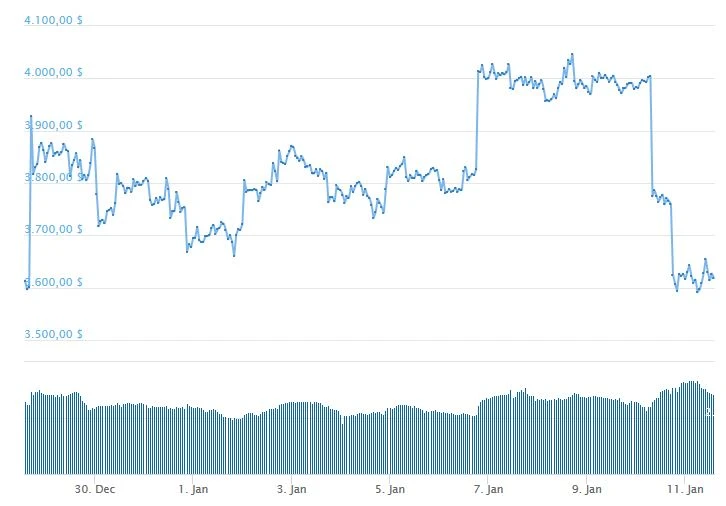The width and height of the screenshot is (726, 506).
Task: Select the 3.500,00 $ axis label
Action: point(54,335)
